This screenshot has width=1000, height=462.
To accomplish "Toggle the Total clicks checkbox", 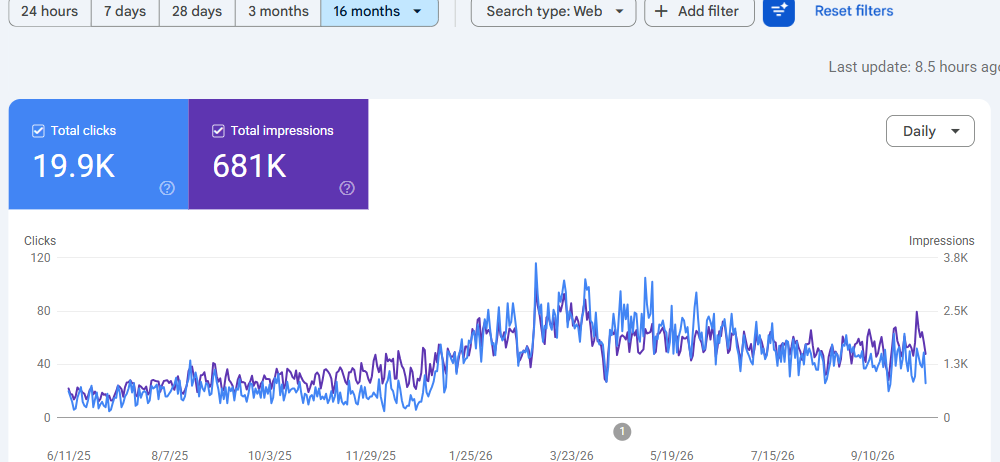I will click(x=38, y=131).
